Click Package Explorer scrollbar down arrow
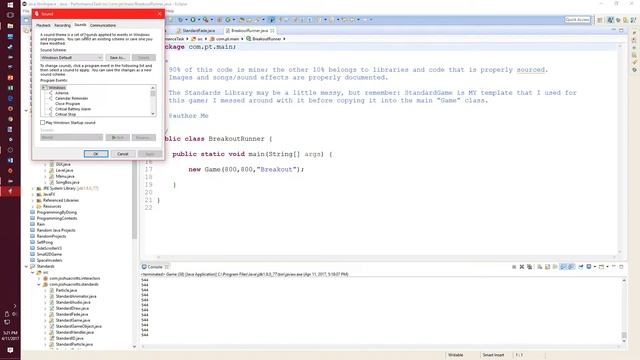640x360 pixels. point(134,347)
